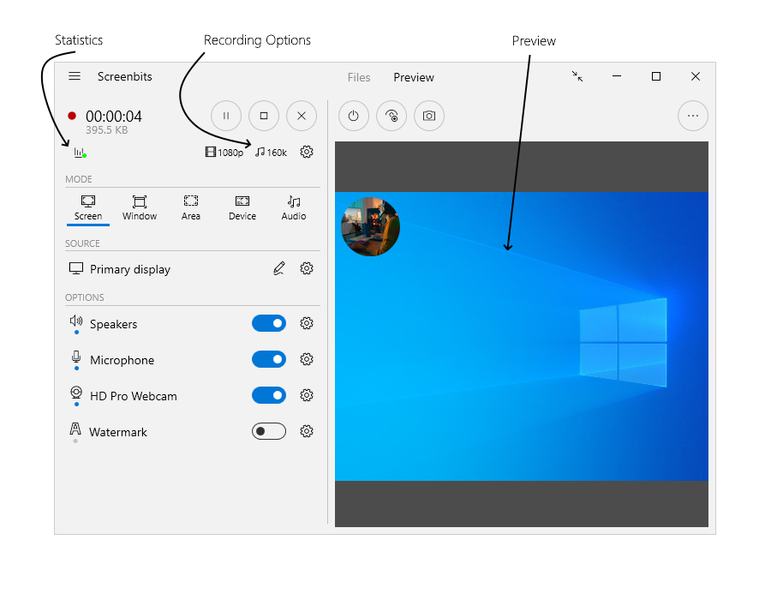The height and width of the screenshot is (600, 771).
Task: Switch to the Files tab
Action: coord(359,77)
